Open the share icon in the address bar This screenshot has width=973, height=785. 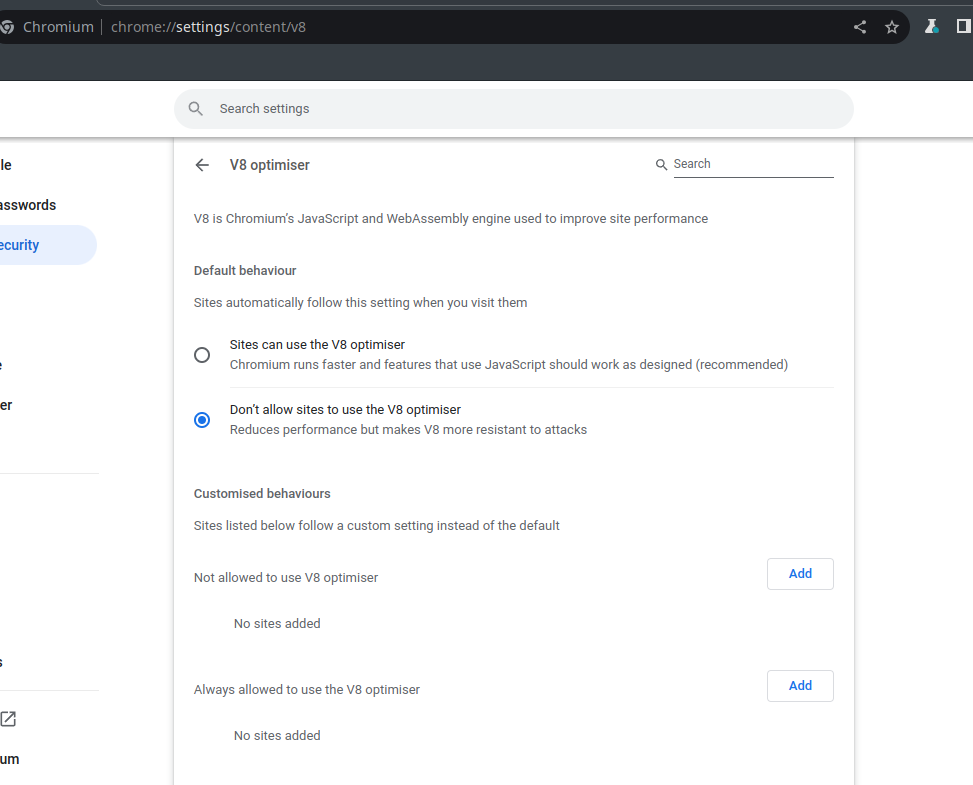[859, 27]
